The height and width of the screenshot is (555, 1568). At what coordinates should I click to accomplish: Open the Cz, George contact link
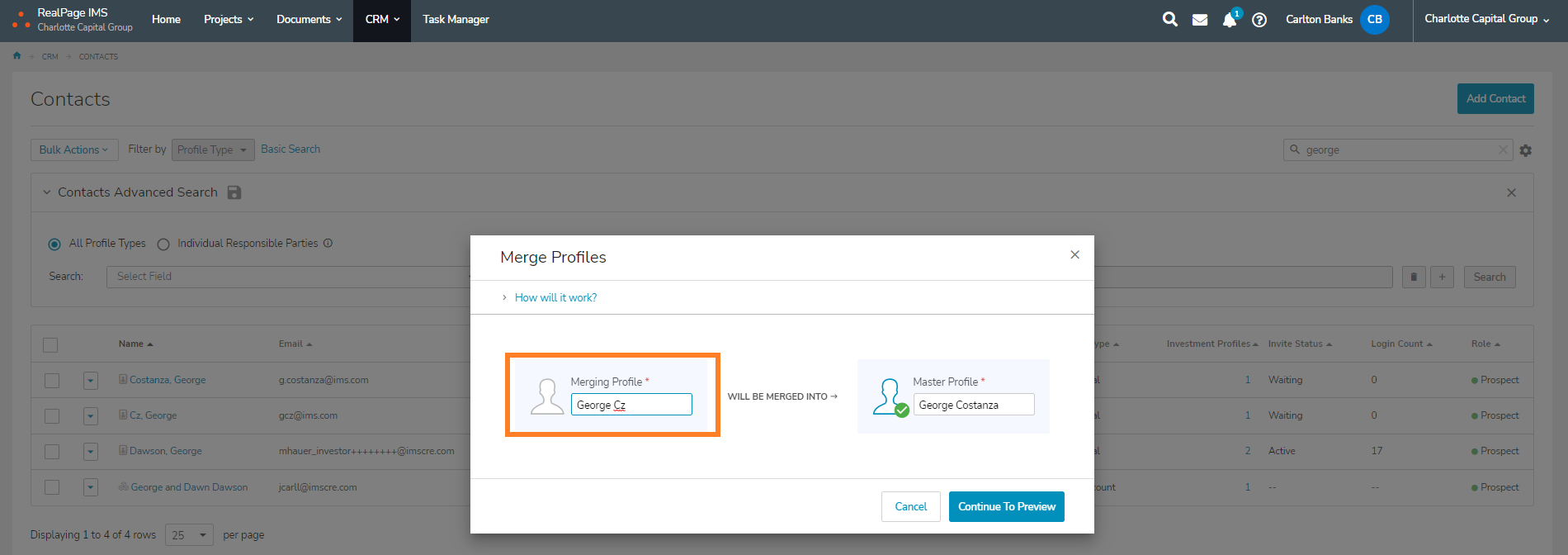coord(153,415)
